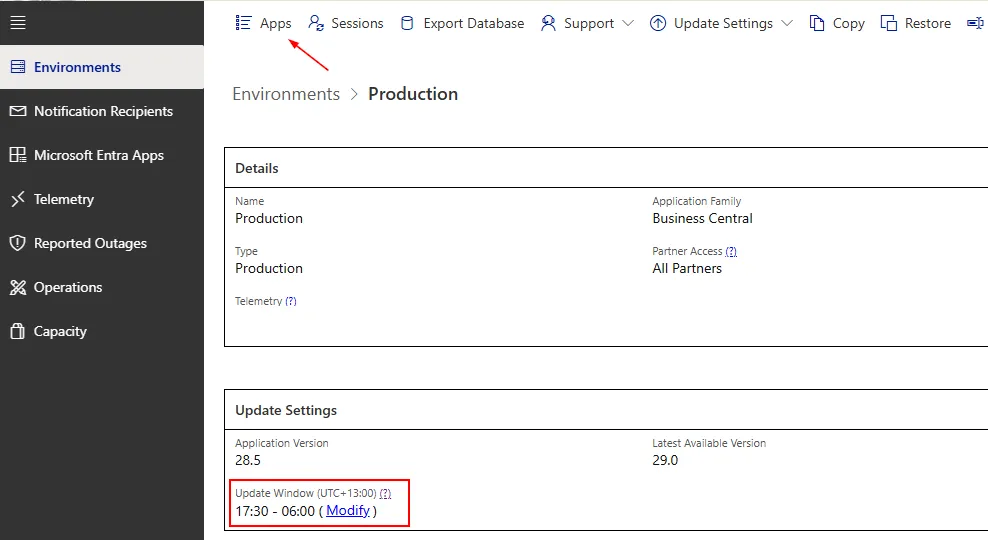Select Operations in the sidebar

(x=102, y=287)
